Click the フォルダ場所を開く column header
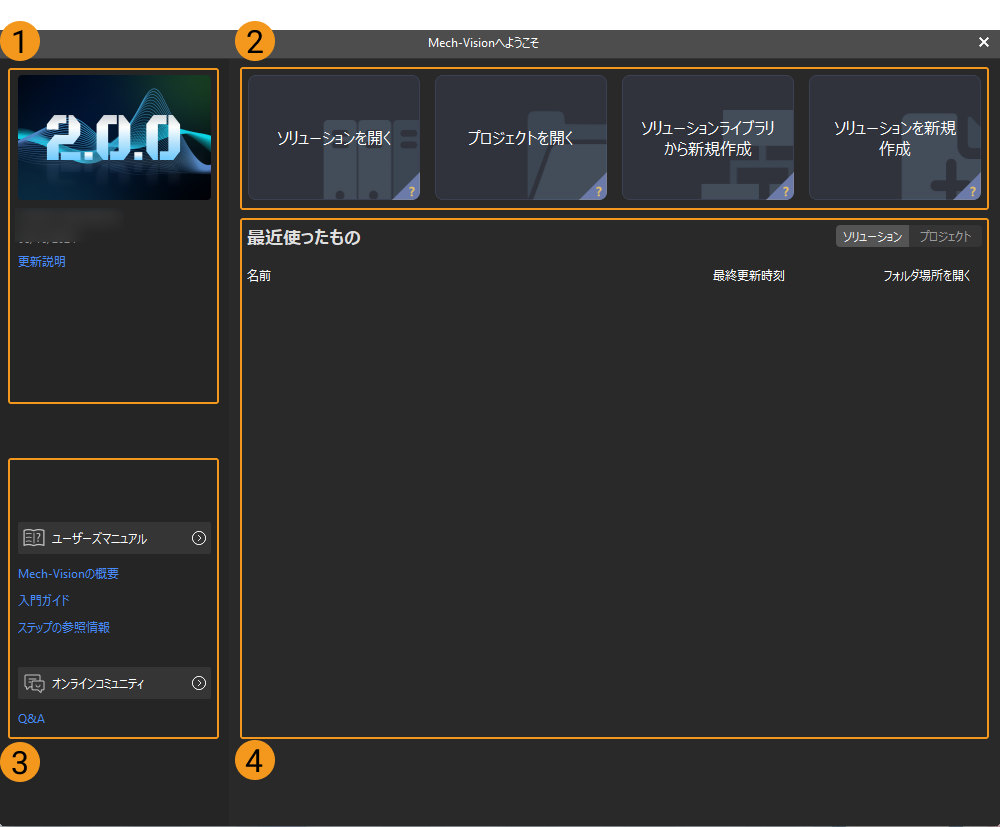 (927, 275)
